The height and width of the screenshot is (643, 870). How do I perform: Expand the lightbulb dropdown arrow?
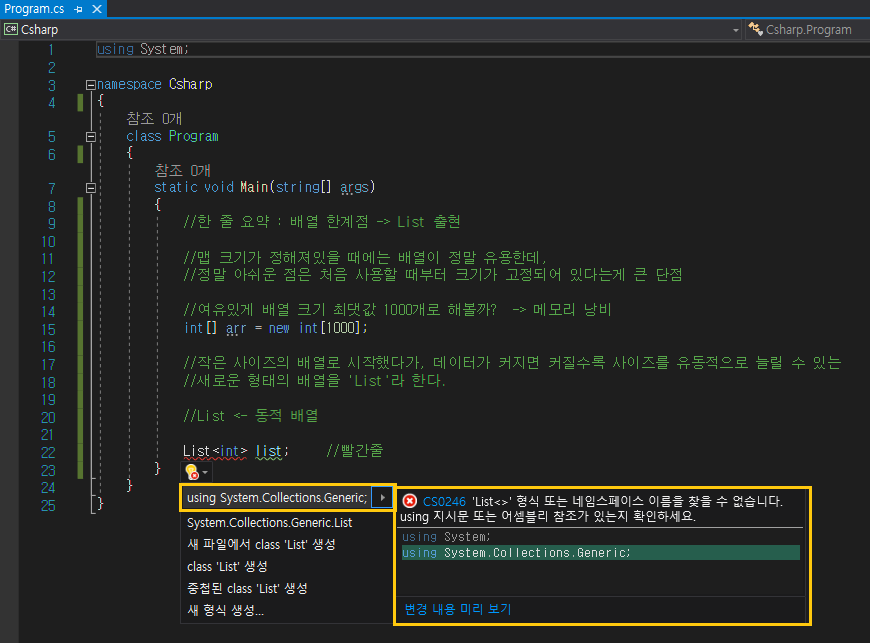[205, 473]
